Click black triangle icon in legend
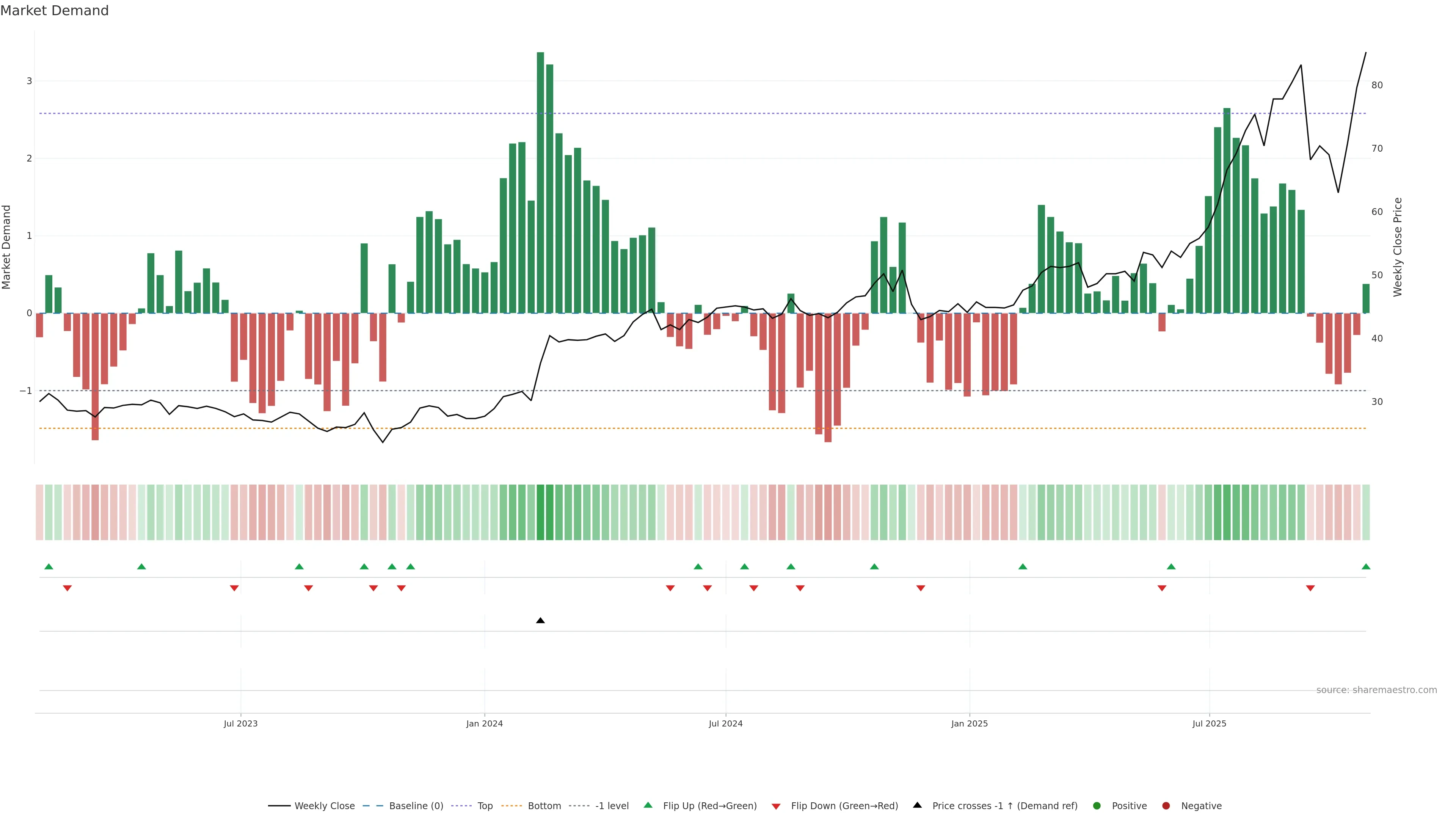Screen dimensions: 1456x819 (917, 805)
